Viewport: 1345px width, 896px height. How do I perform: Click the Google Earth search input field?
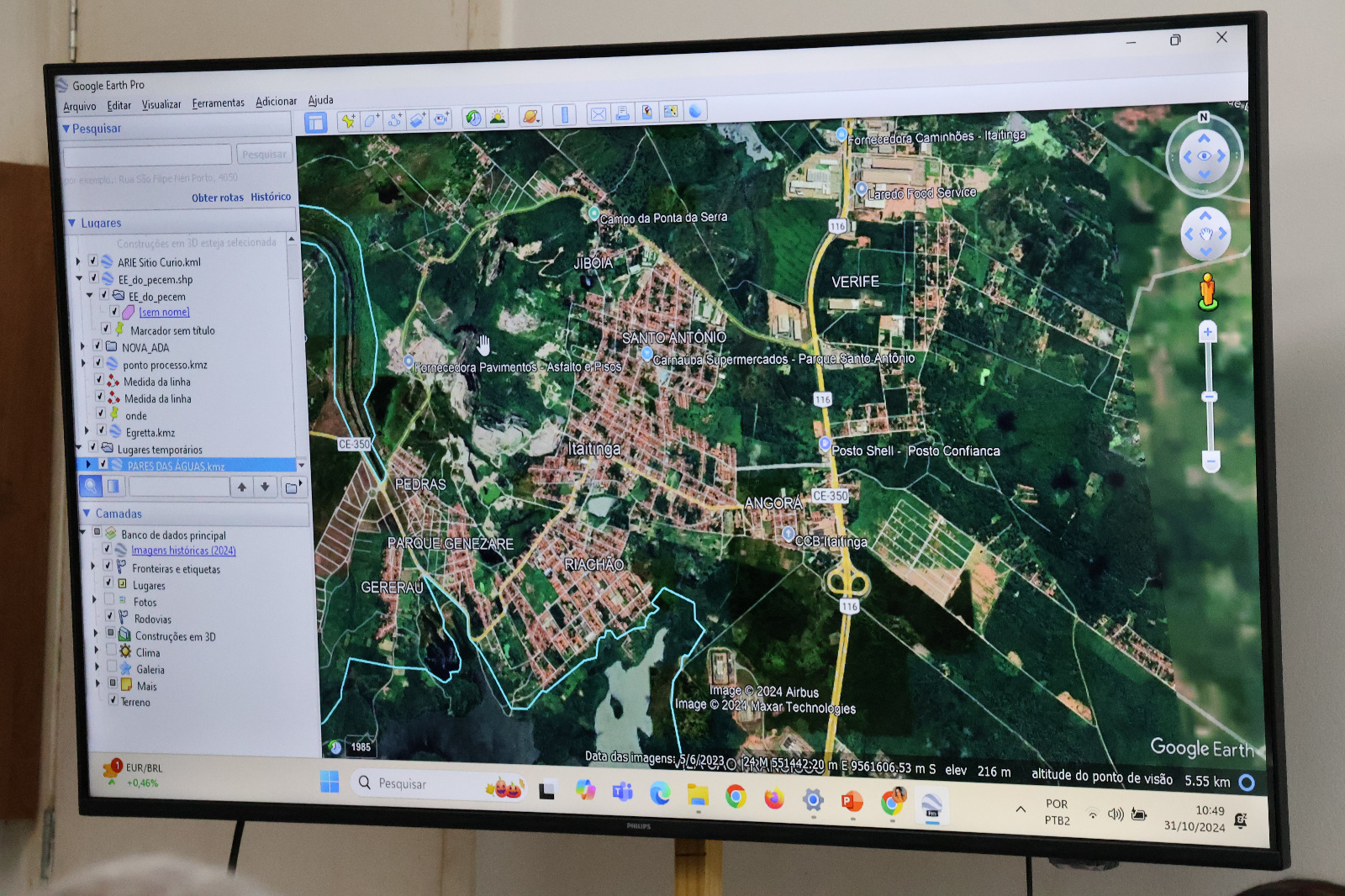click(x=147, y=155)
